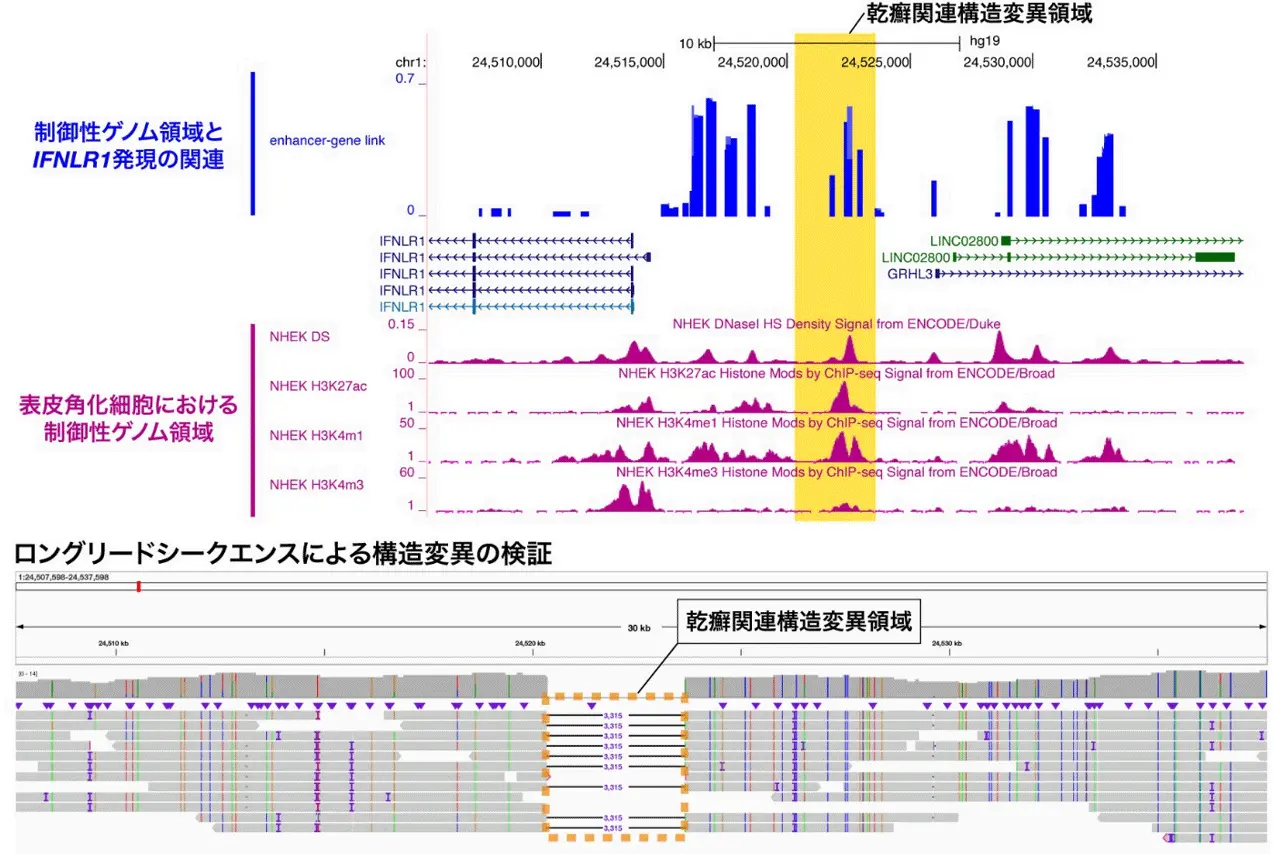The height and width of the screenshot is (854, 1273).
Task: Click the 30 kb span label in the IGV ruler
Action: (x=638, y=628)
